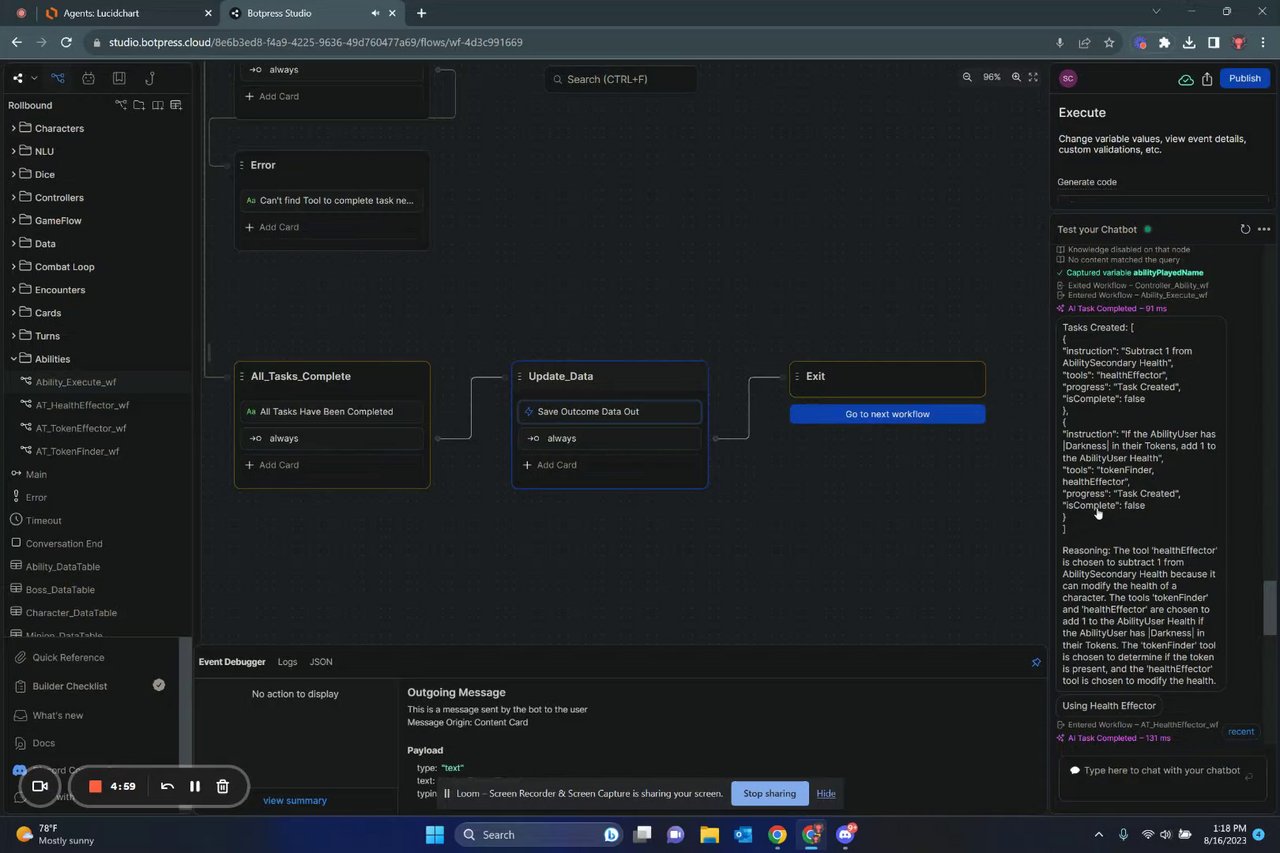Switch to the Logs tab

tap(287, 662)
